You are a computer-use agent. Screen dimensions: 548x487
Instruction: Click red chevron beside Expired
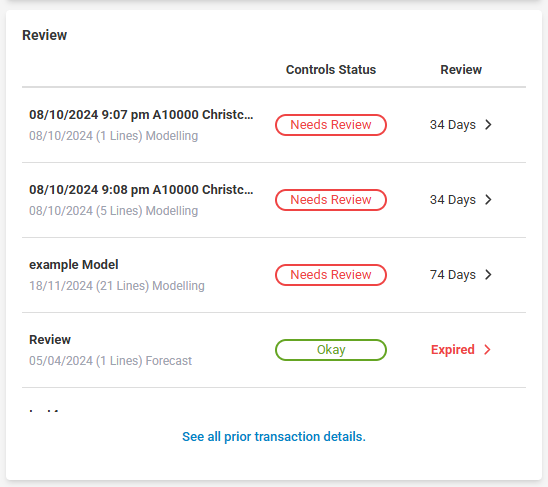point(488,350)
